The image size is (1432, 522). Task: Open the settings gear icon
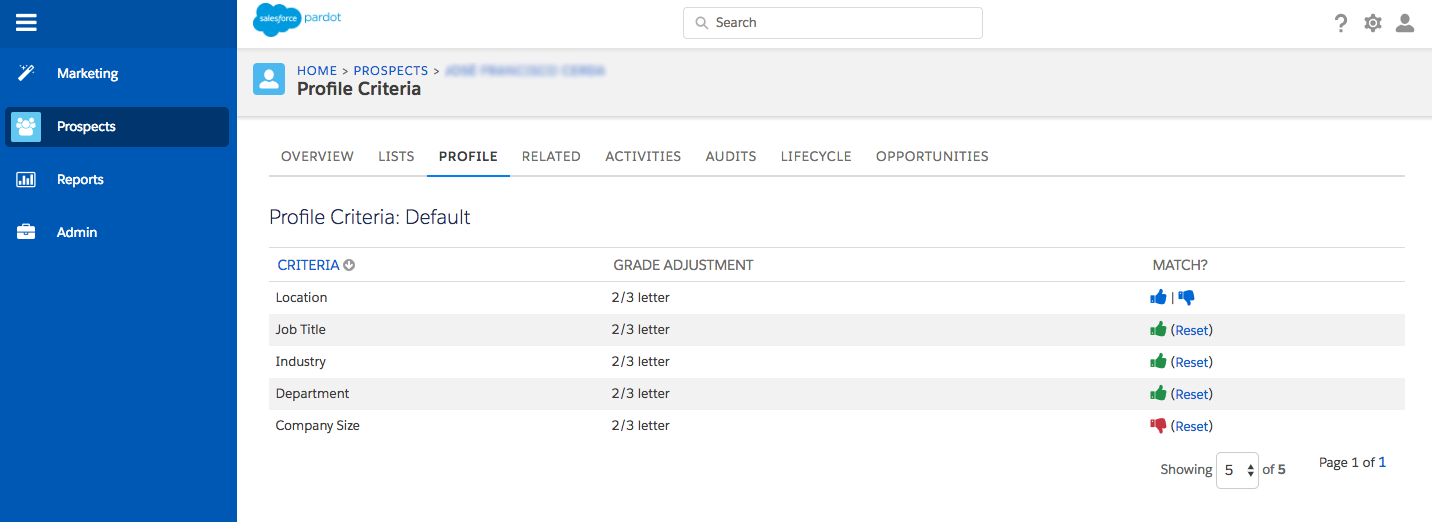pyautogui.click(x=1373, y=23)
